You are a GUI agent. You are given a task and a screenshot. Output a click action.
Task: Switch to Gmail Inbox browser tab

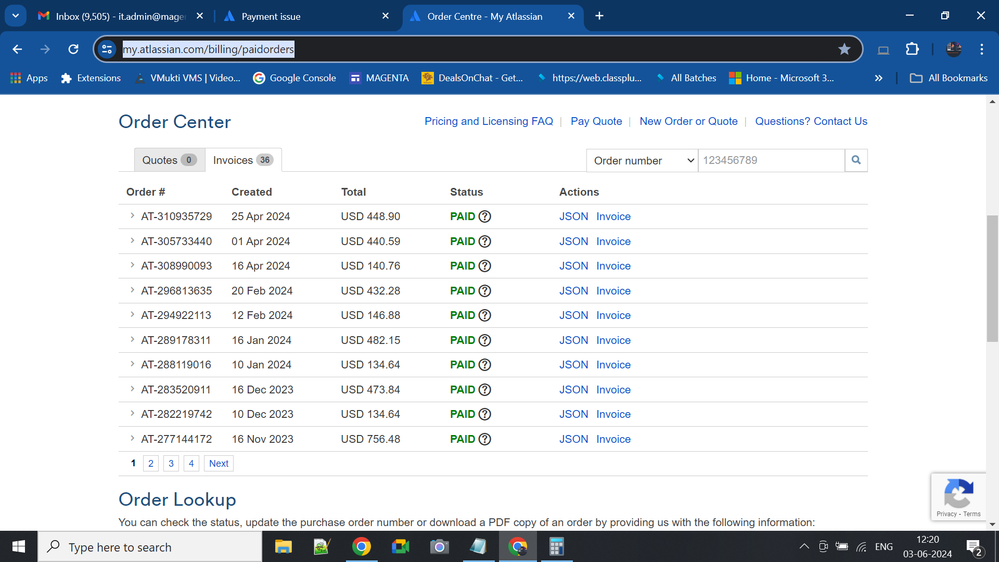(x=120, y=16)
